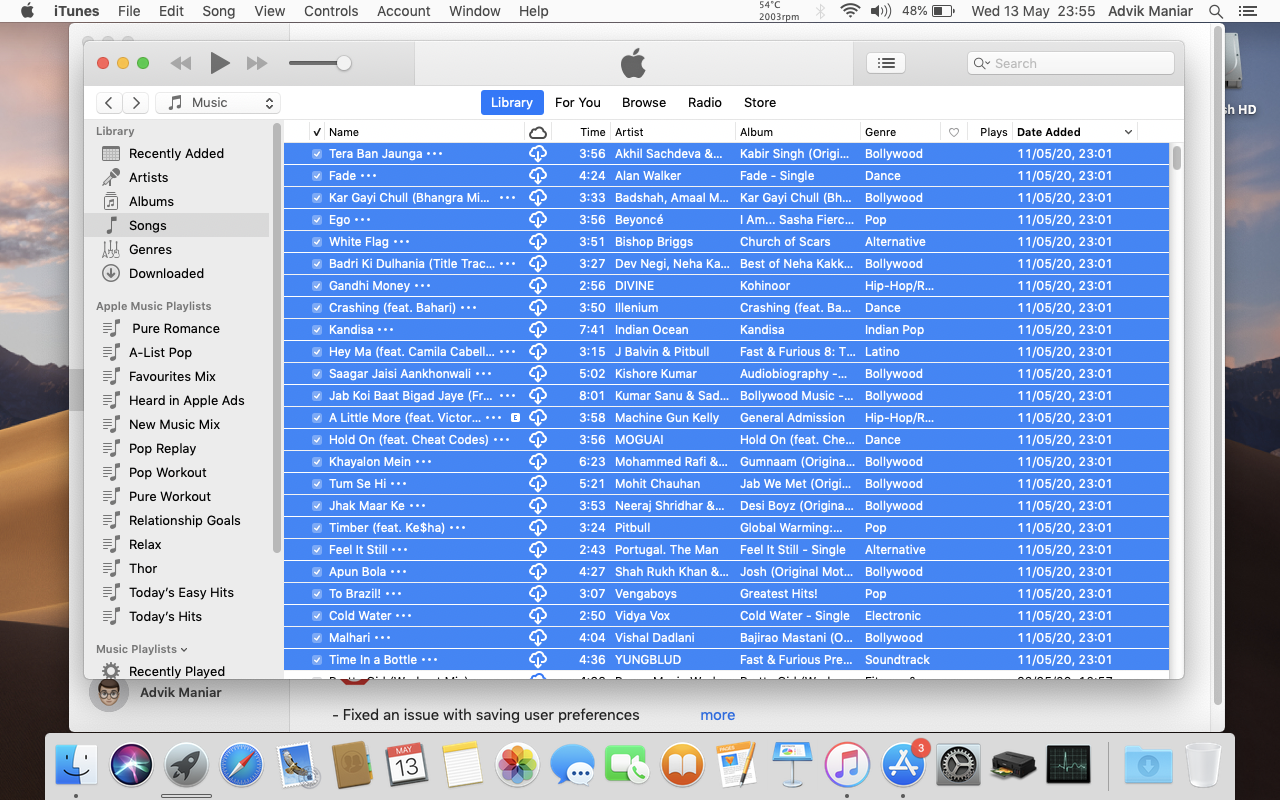Toggle checkbox for 'Kar Gayi Chull'
The width and height of the screenshot is (1280, 800).
point(317,198)
